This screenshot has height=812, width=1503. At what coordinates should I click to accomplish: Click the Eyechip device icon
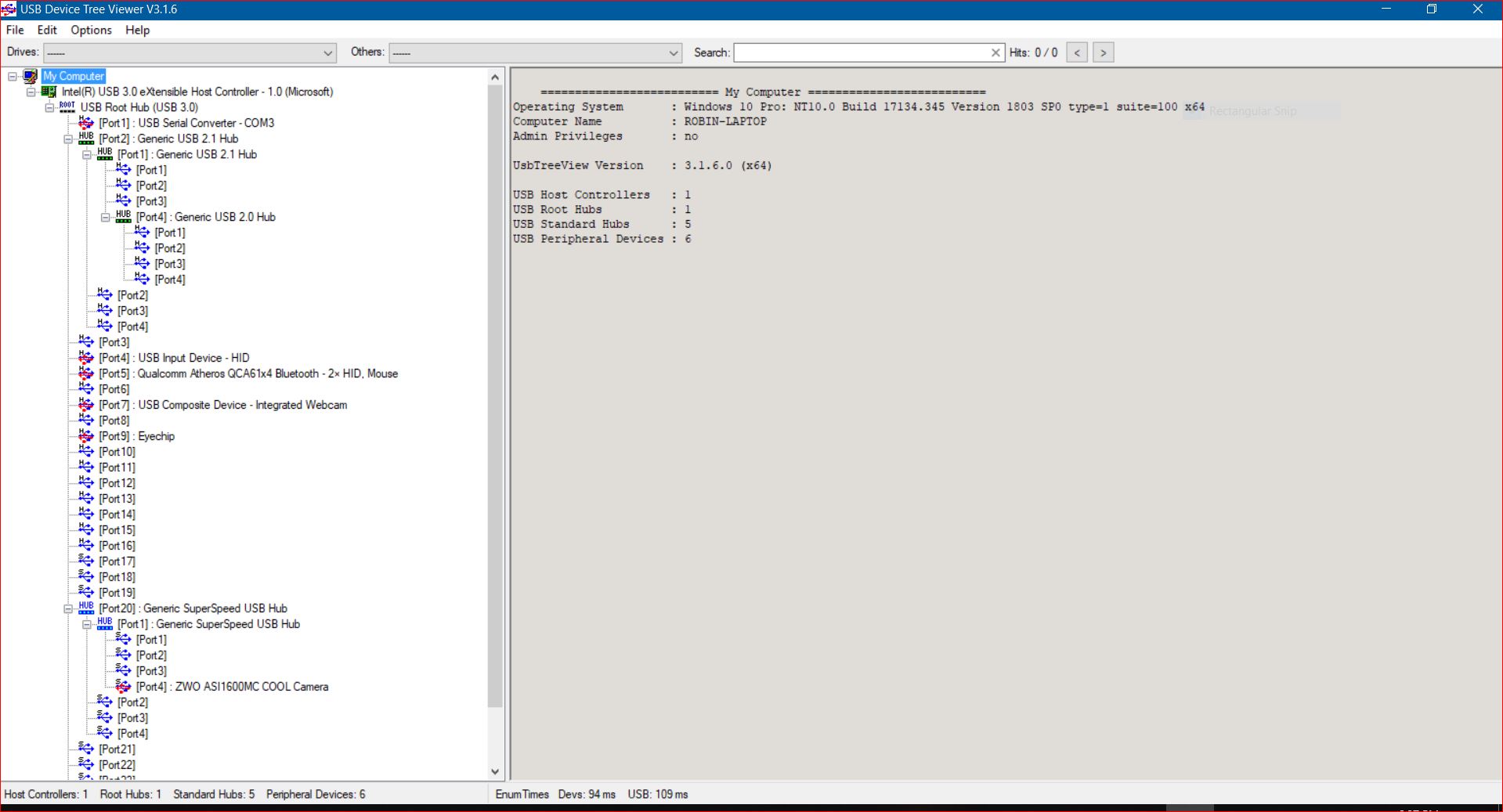tap(86, 436)
